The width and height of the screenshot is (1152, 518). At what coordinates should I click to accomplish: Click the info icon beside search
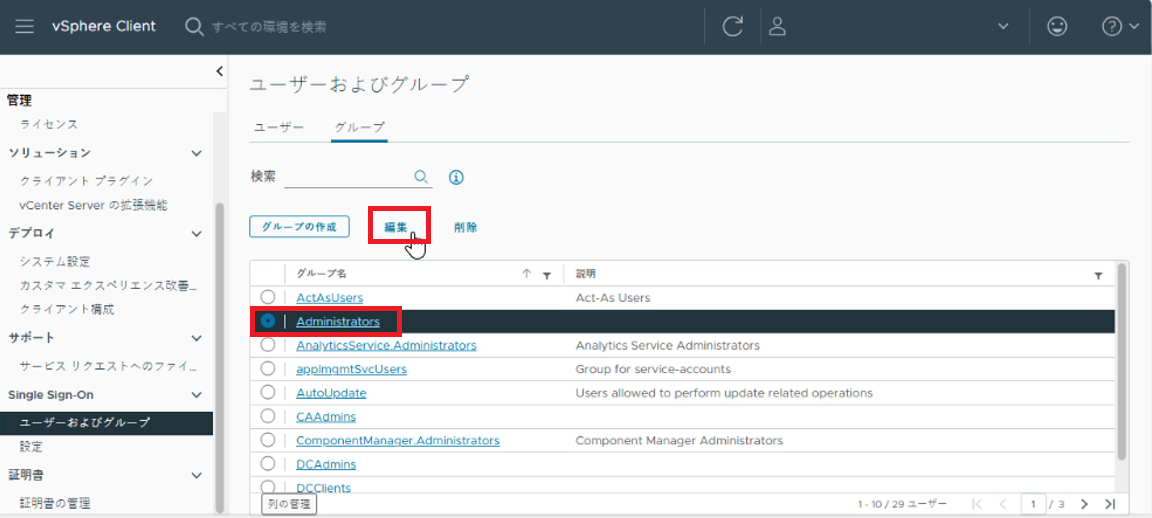click(456, 177)
